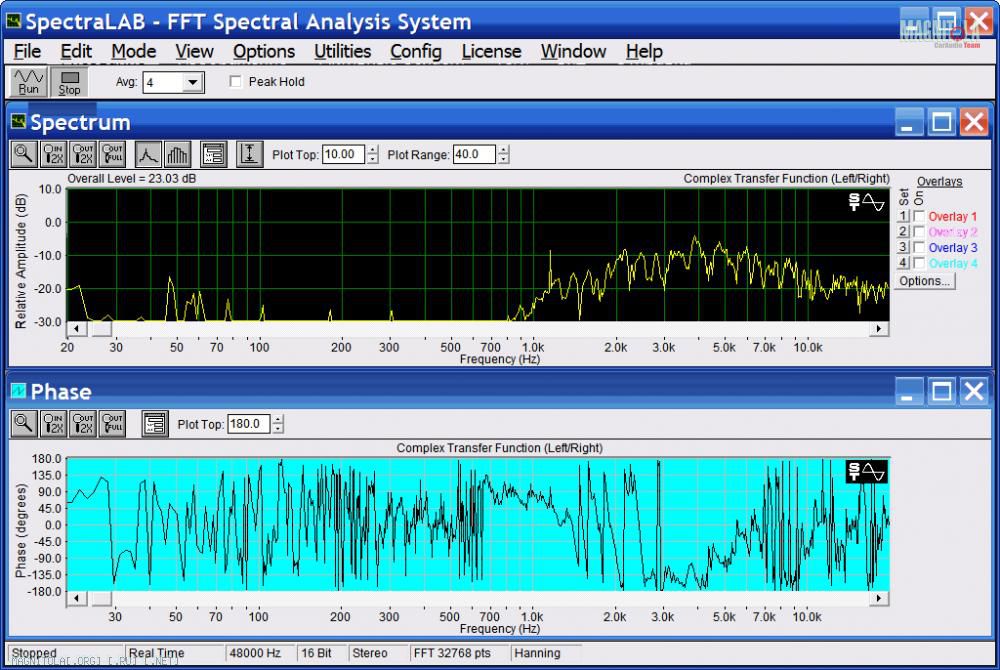This screenshot has height=670, width=1000.
Task: Decrease Plot Range with down arrow
Action: [x=504, y=159]
